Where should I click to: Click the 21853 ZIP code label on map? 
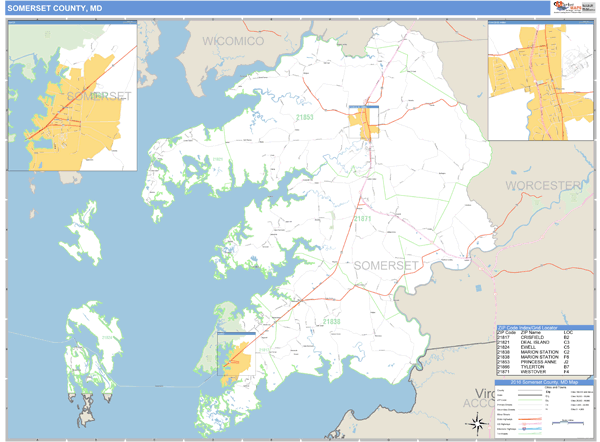(304, 118)
